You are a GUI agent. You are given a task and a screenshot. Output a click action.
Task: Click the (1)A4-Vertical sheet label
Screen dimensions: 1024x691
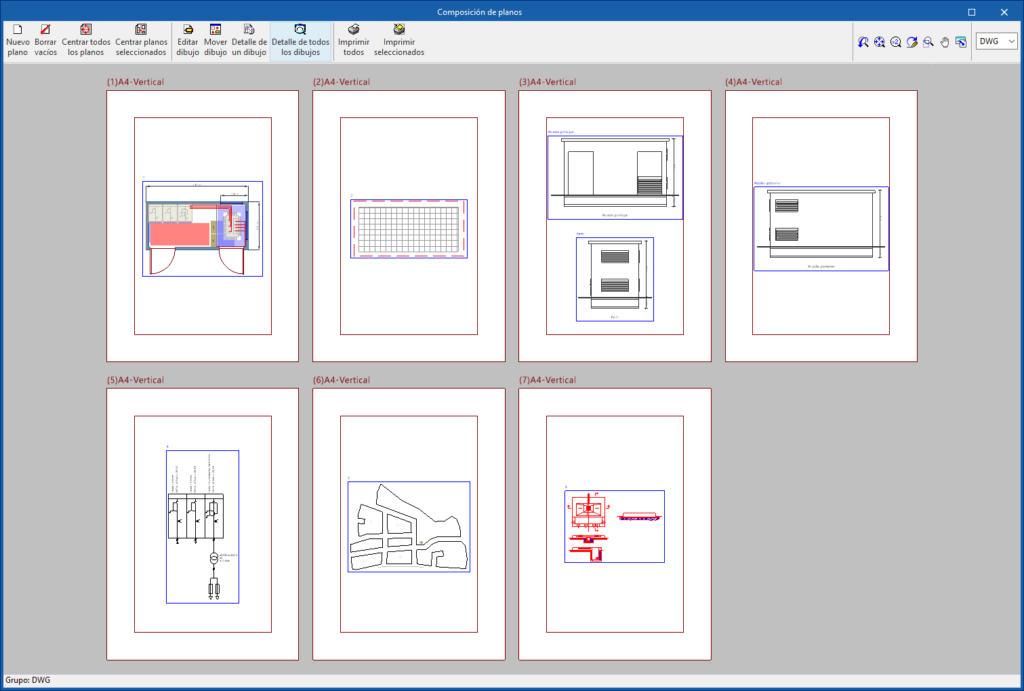[135, 82]
